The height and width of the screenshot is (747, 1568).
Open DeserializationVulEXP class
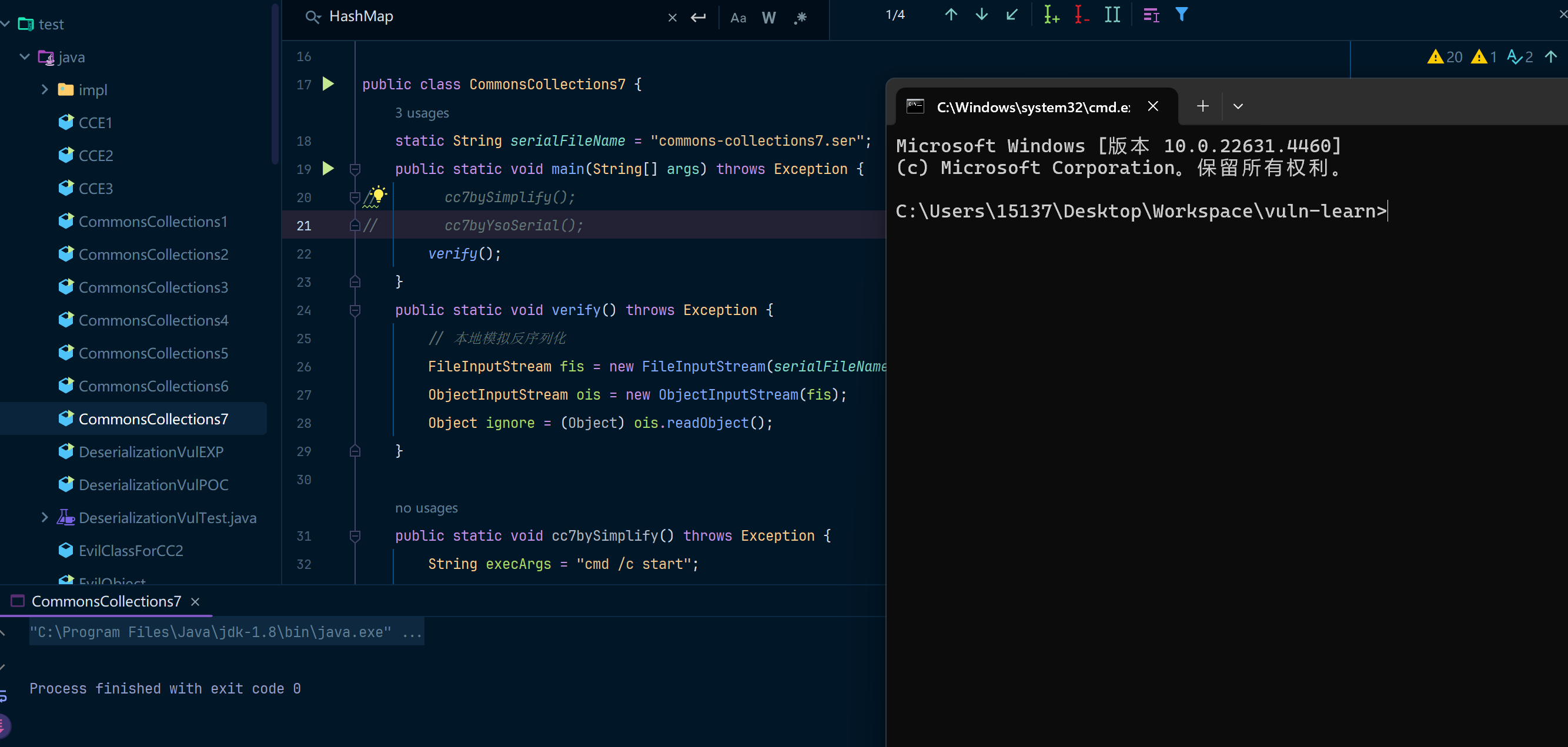[x=151, y=452]
